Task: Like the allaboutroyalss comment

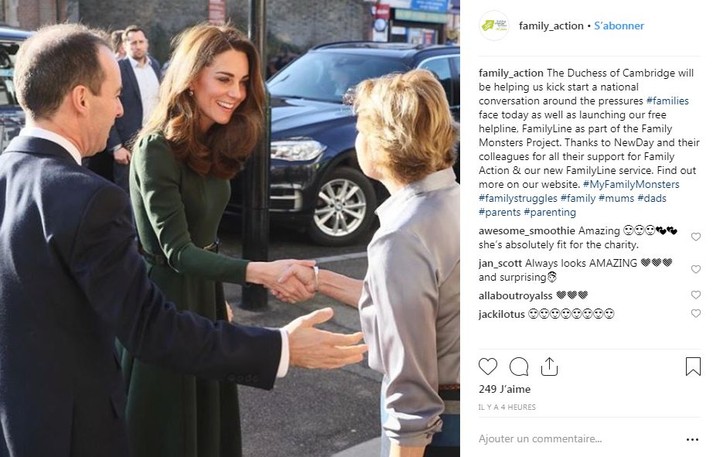Action: click(x=695, y=295)
